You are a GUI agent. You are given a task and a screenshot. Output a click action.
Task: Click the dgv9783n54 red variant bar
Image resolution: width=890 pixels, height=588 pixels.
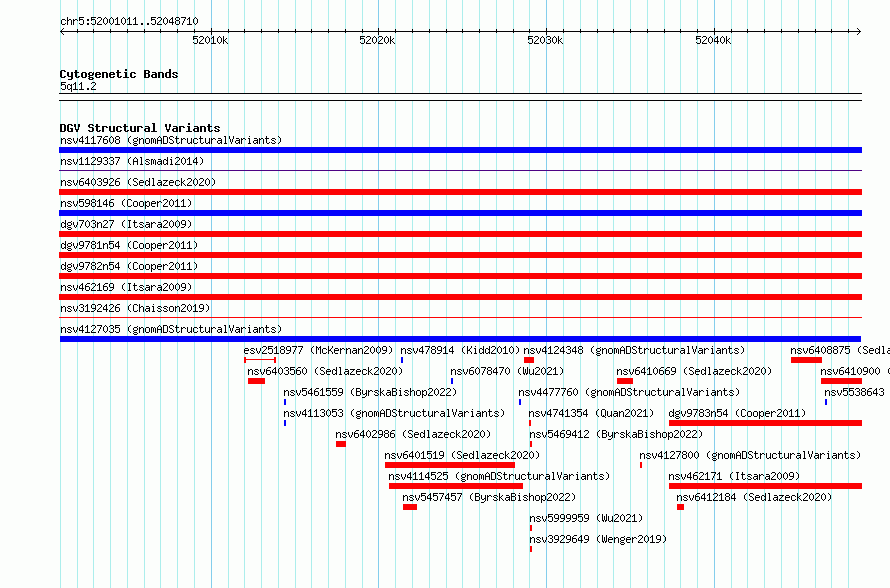[x=765, y=423]
